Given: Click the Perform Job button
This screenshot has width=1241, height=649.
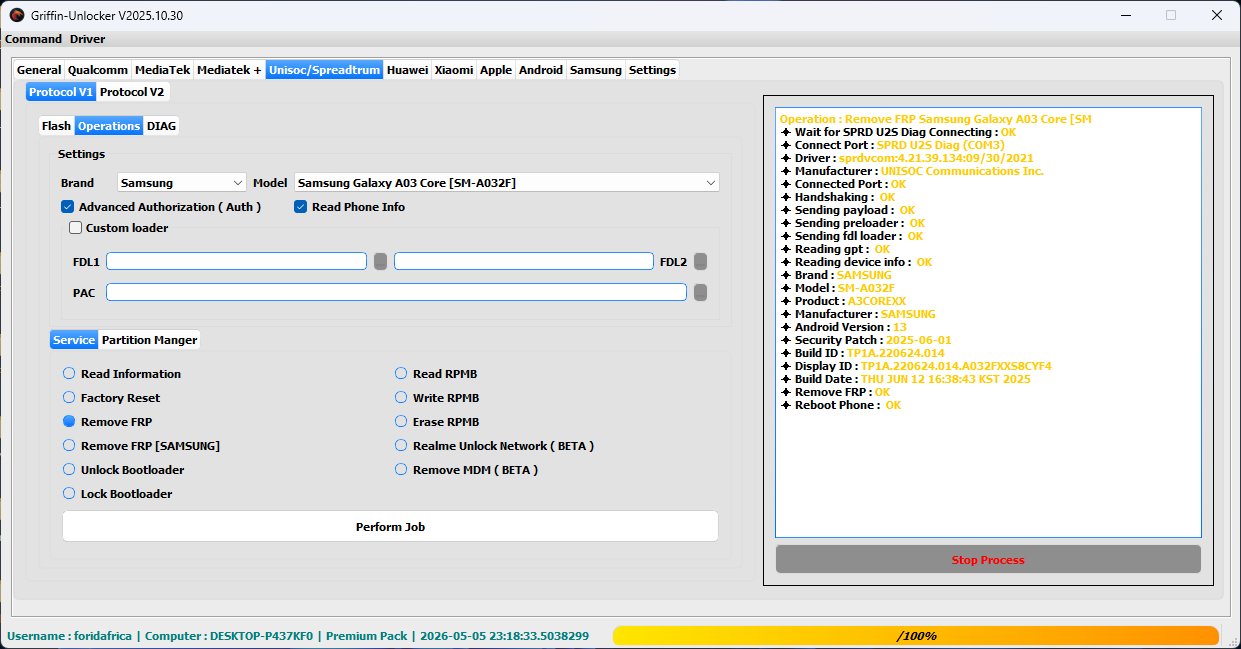Looking at the screenshot, I should [390, 526].
